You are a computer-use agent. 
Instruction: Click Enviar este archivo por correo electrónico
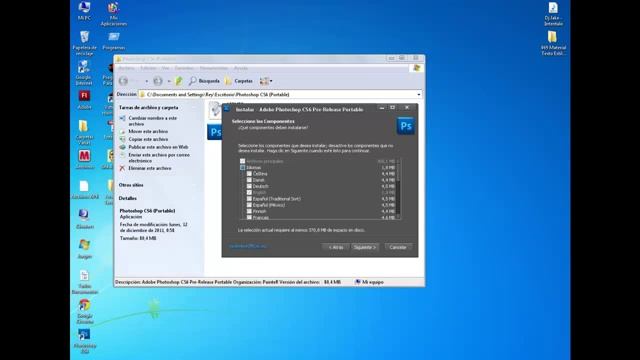click(x=159, y=158)
